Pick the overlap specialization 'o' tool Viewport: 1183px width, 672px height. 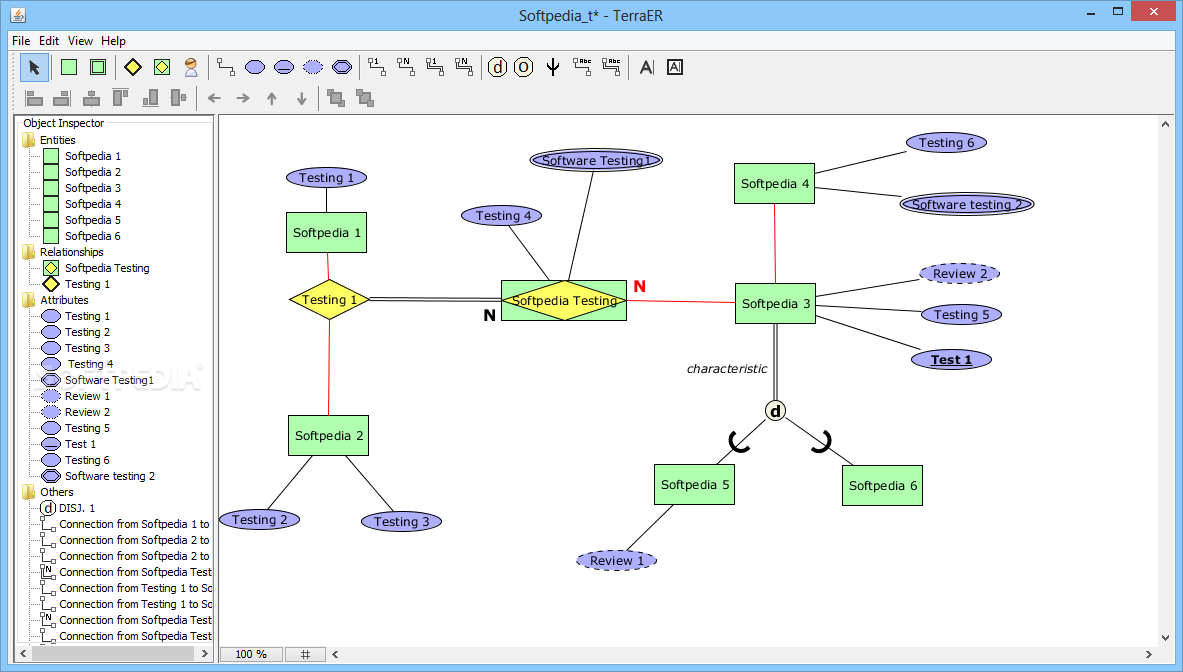[524, 67]
